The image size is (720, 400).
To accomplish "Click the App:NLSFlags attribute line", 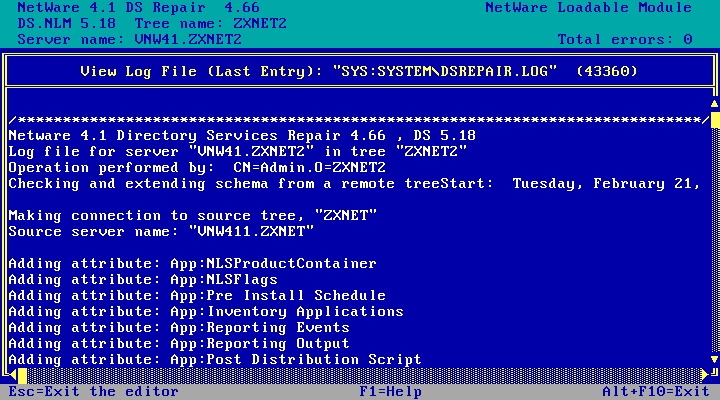I will tap(143, 280).
